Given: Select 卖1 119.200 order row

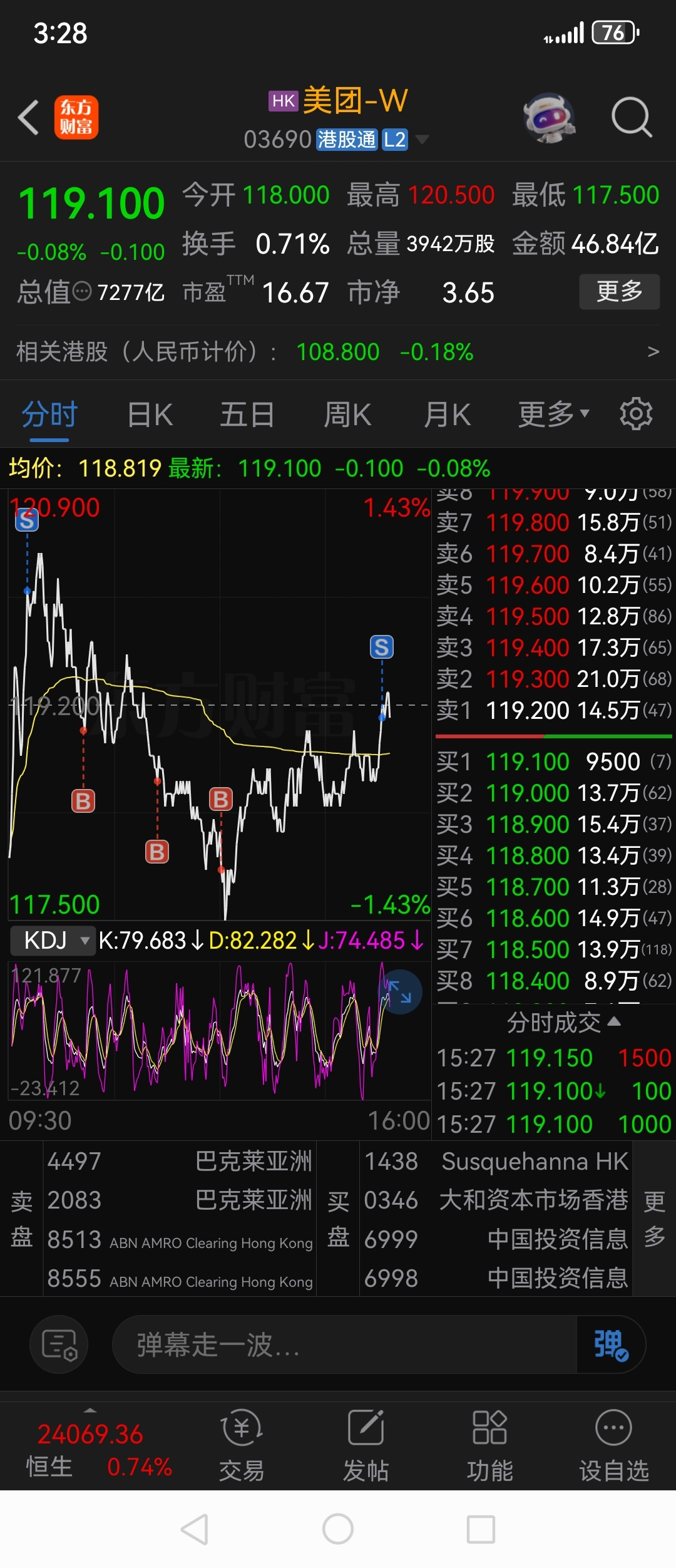Looking at the screenshot, I should pos(554,710).
